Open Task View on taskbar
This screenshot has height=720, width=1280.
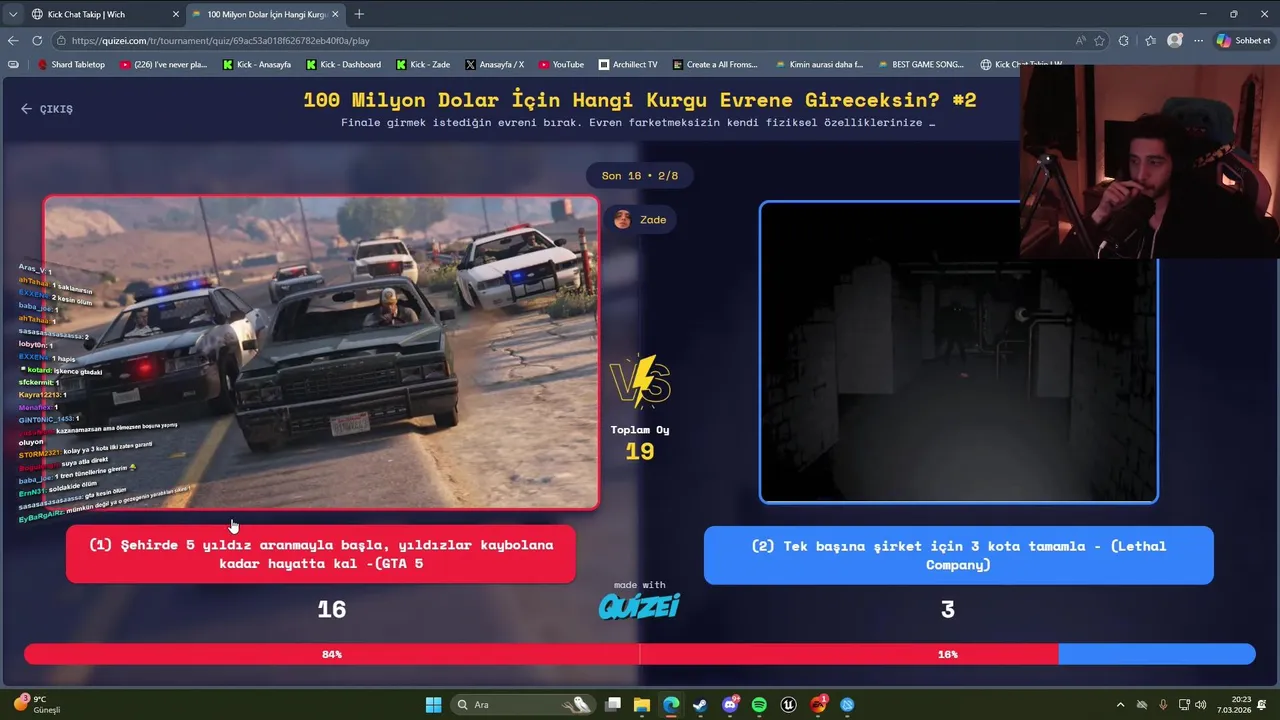tap(613, 705)
